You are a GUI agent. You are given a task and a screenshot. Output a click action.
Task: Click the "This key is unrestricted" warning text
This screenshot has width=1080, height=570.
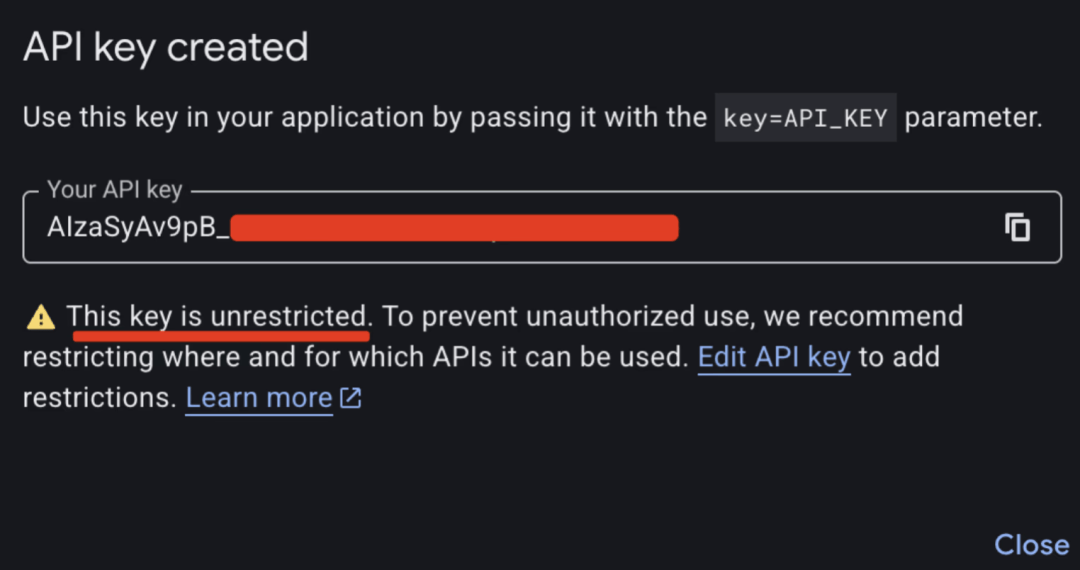218,316
